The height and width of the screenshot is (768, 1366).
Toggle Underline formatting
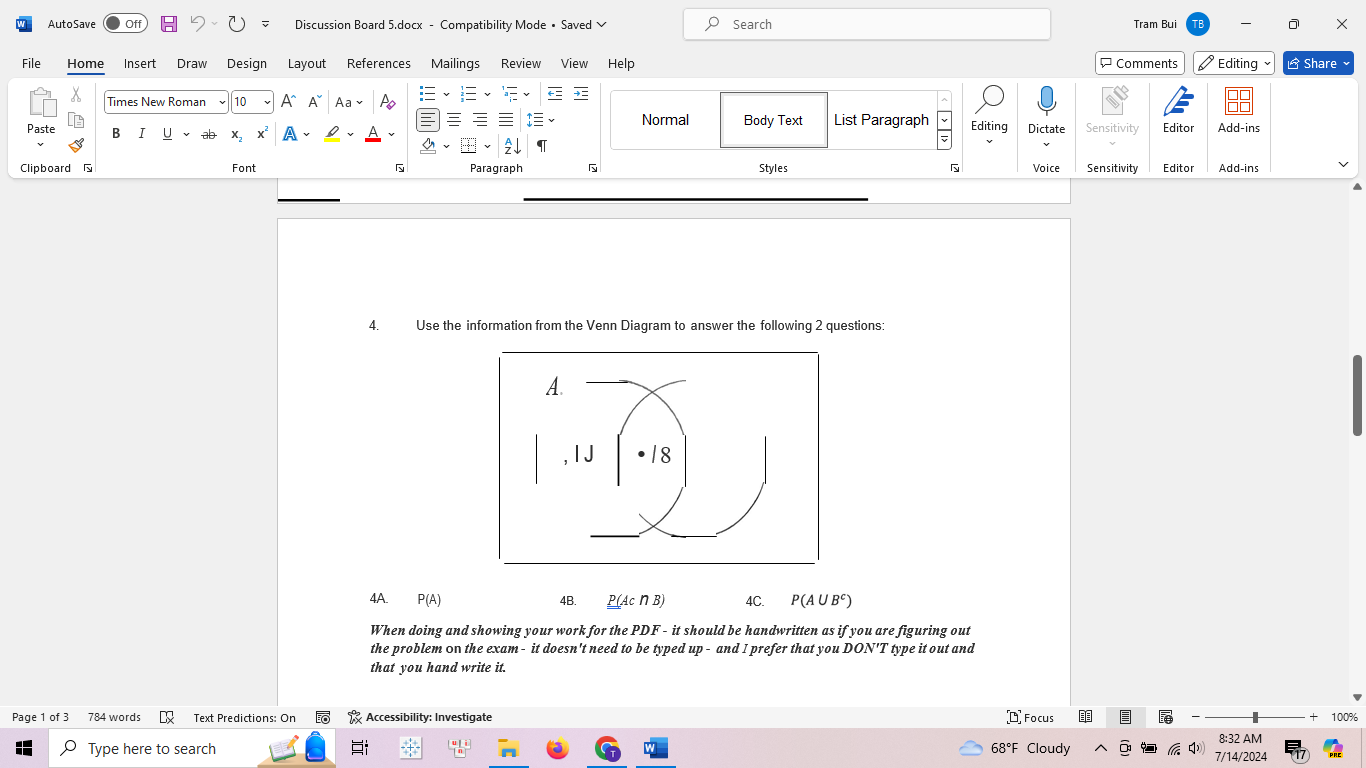pyautogui.click(x=167, y=134)
